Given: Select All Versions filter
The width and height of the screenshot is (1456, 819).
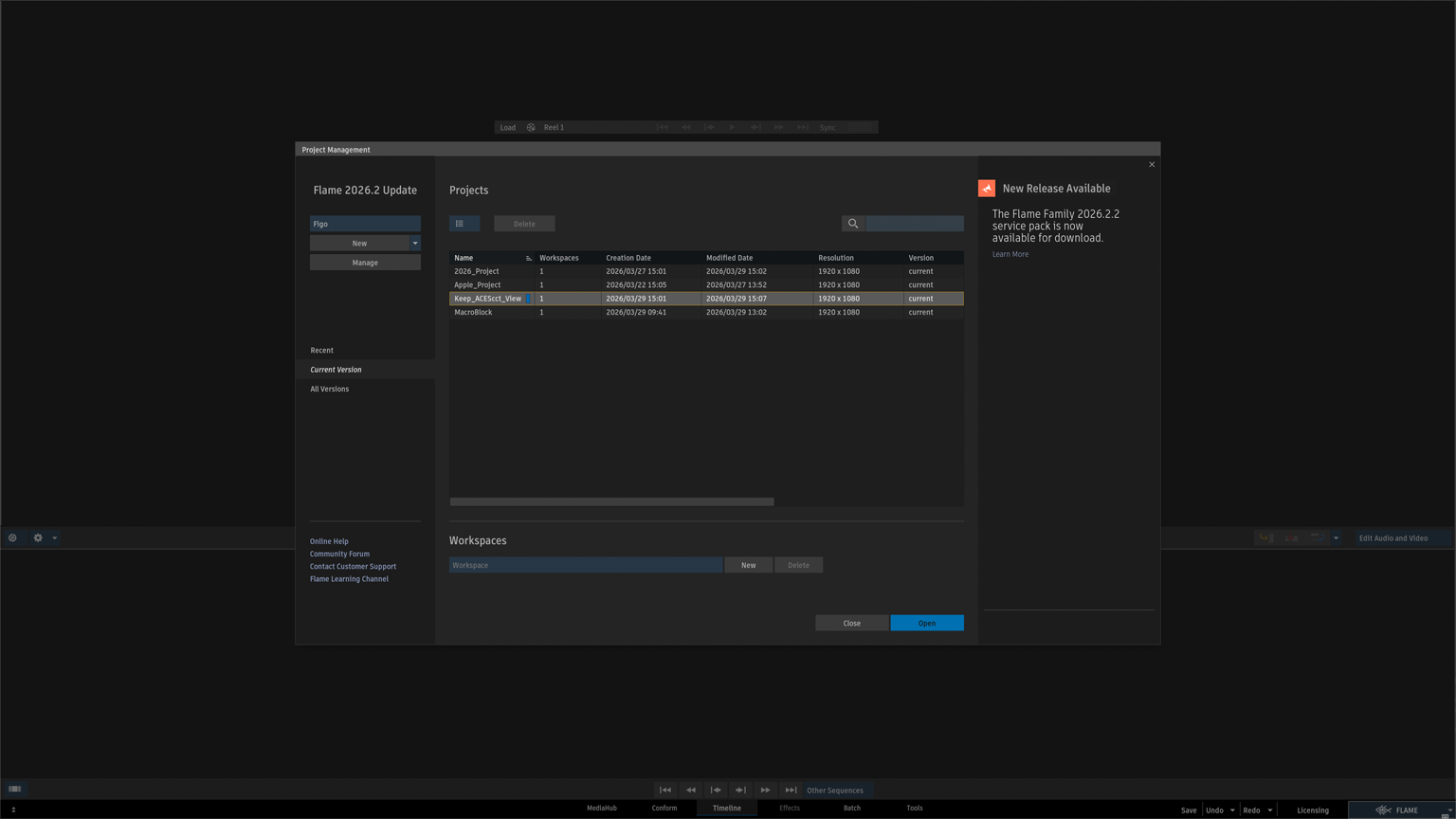Looking at the screenshot, I should tap(330, 389).
